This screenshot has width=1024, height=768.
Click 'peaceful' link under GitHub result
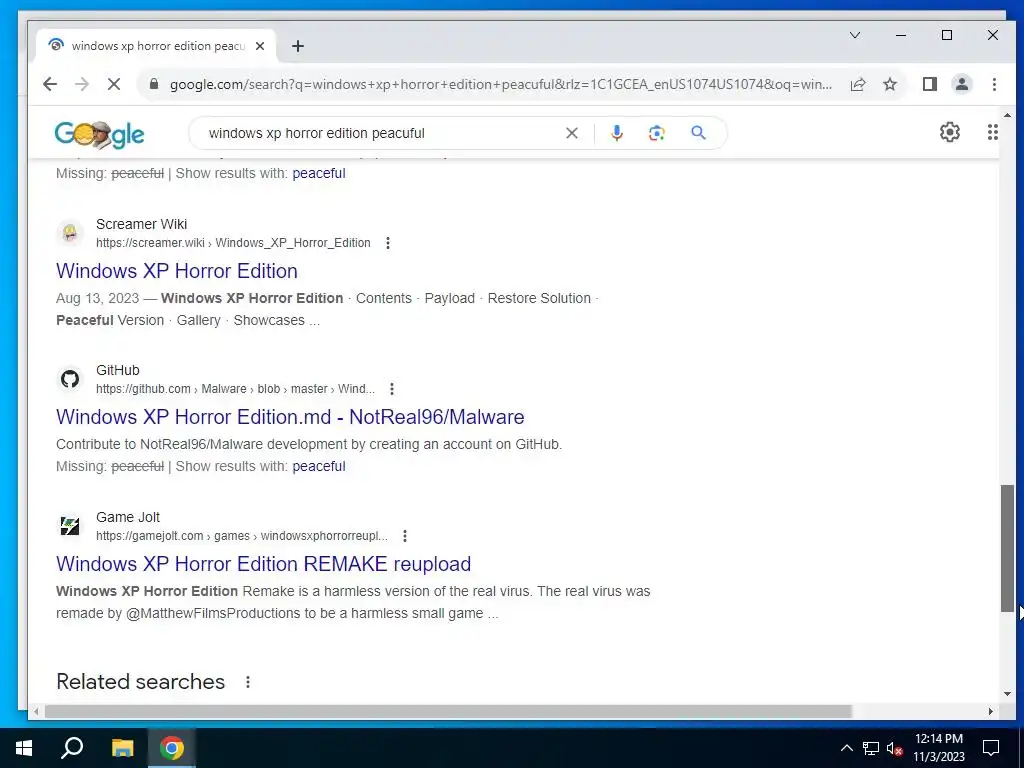[319, 466]
